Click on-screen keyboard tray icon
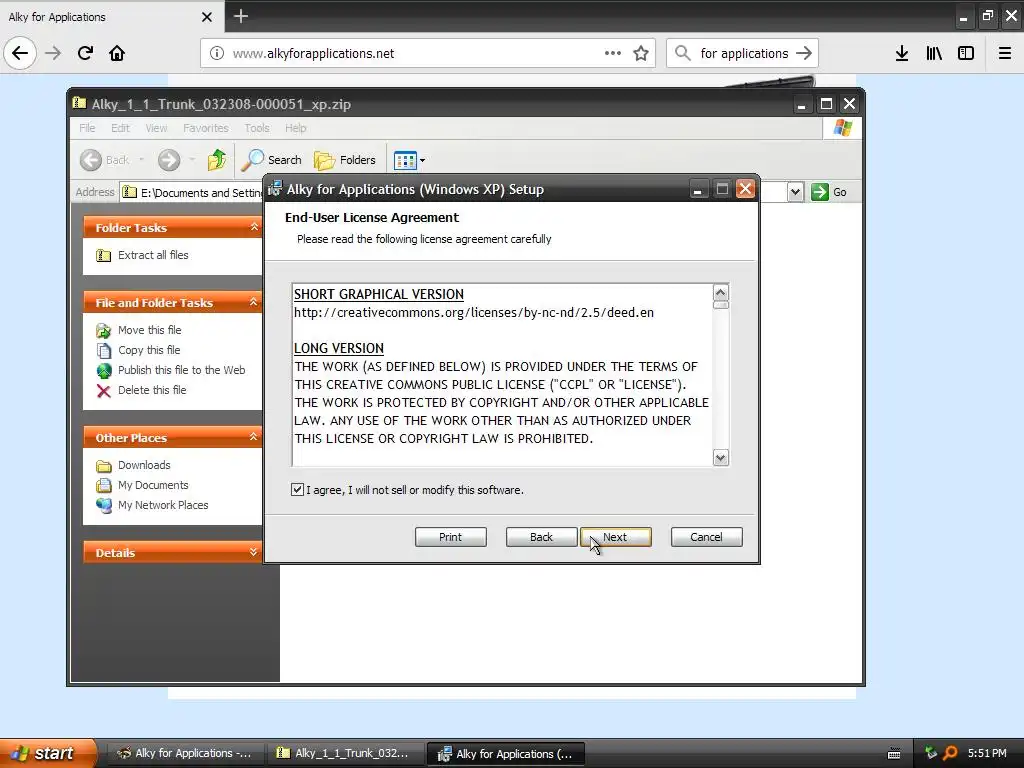 point(894,754)
